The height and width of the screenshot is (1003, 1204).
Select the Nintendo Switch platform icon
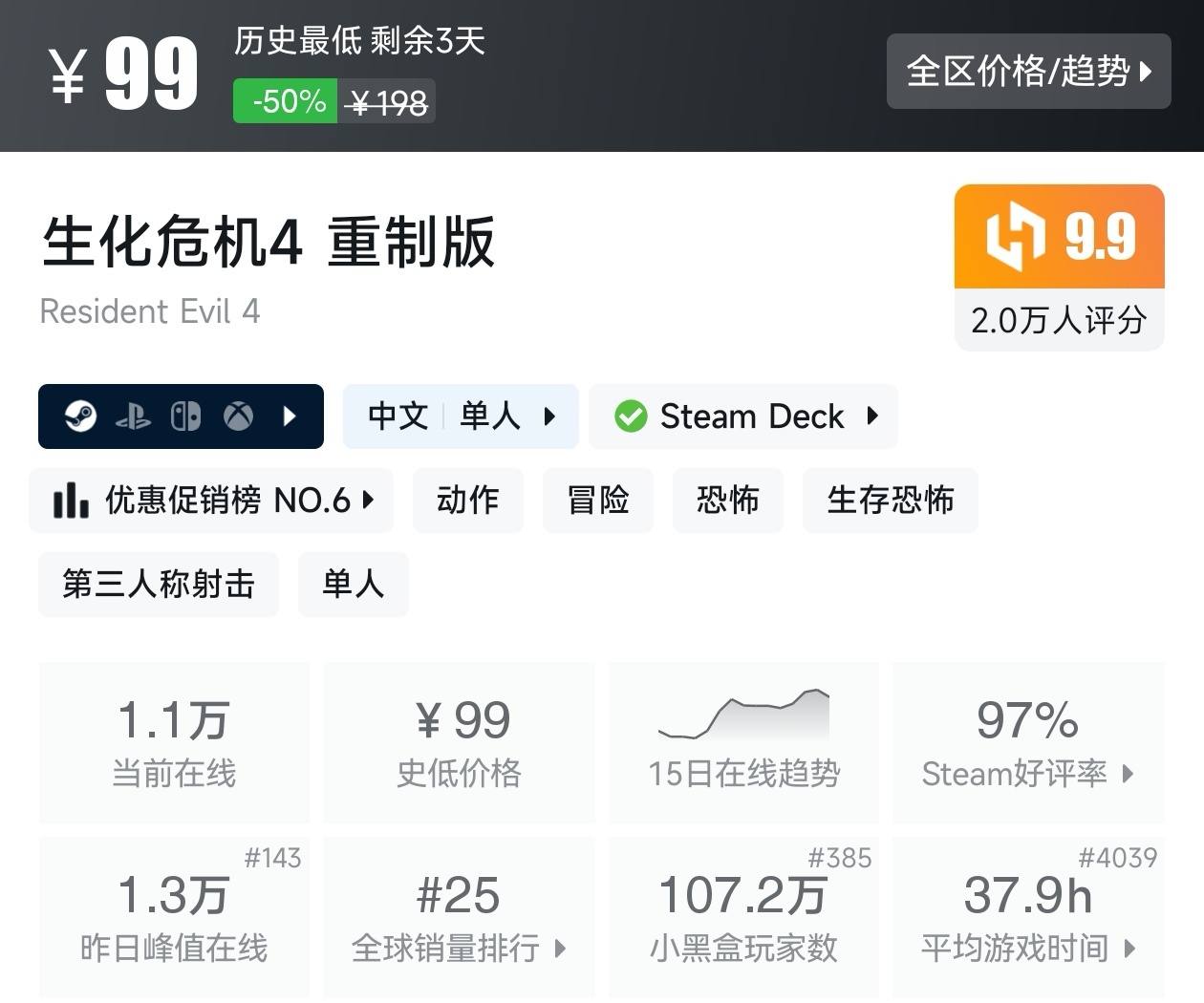pyautogui.click(x=186, y=416)
